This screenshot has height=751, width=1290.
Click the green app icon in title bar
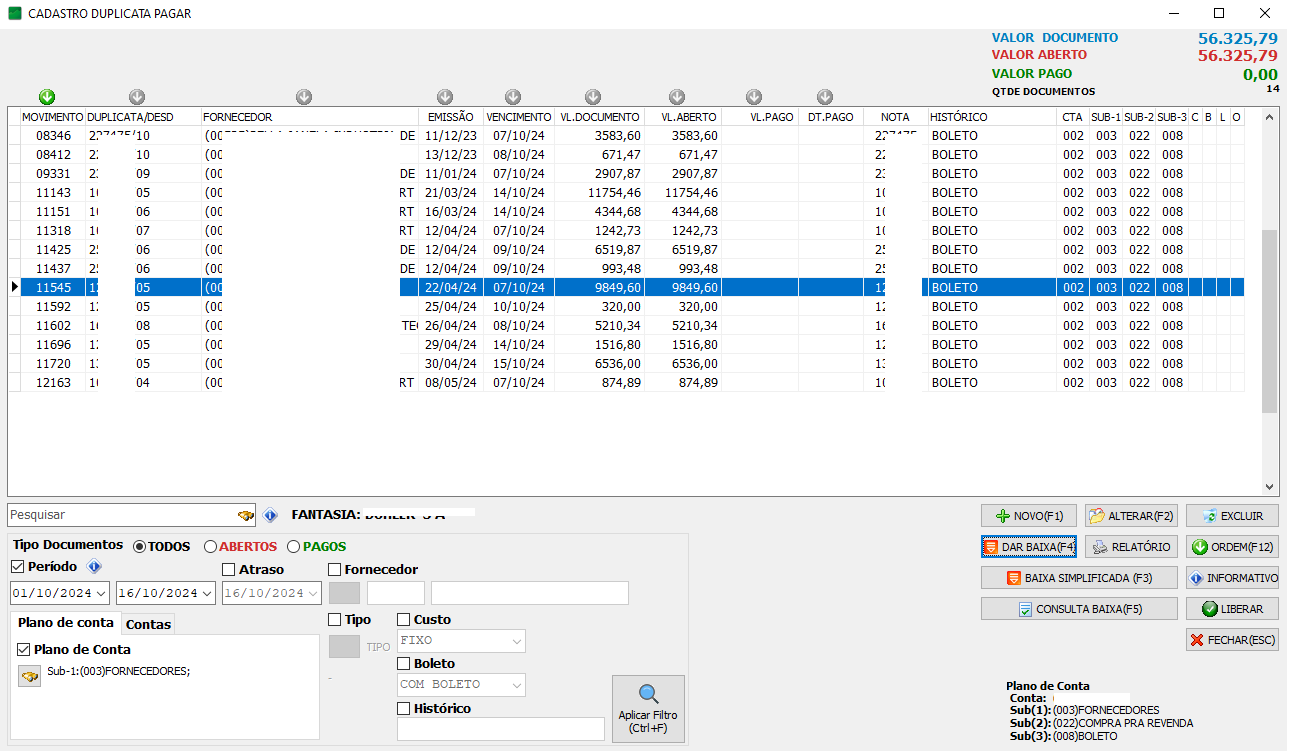15,14
